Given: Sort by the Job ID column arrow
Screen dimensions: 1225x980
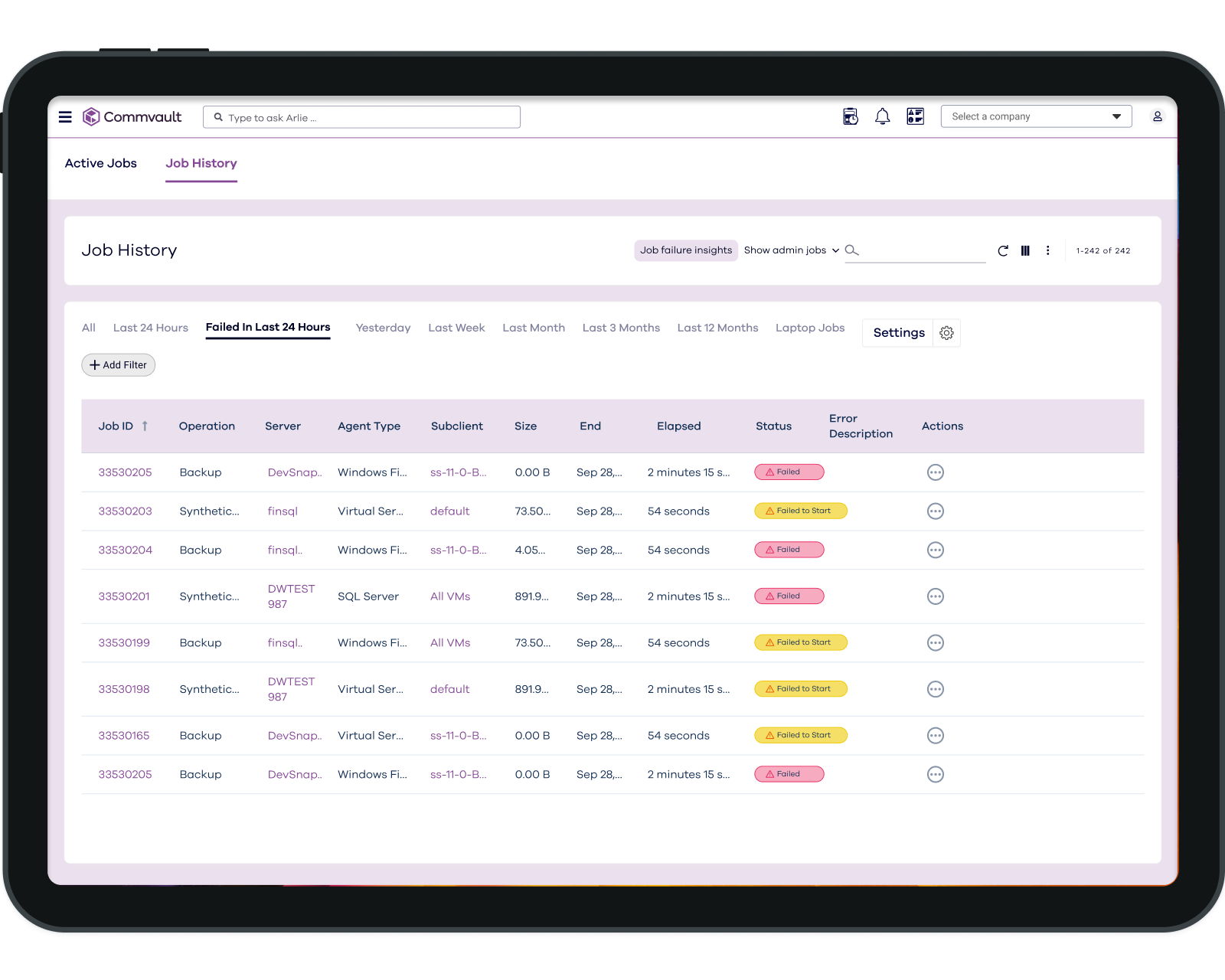Looking at the screenshot, I should 145,426.
